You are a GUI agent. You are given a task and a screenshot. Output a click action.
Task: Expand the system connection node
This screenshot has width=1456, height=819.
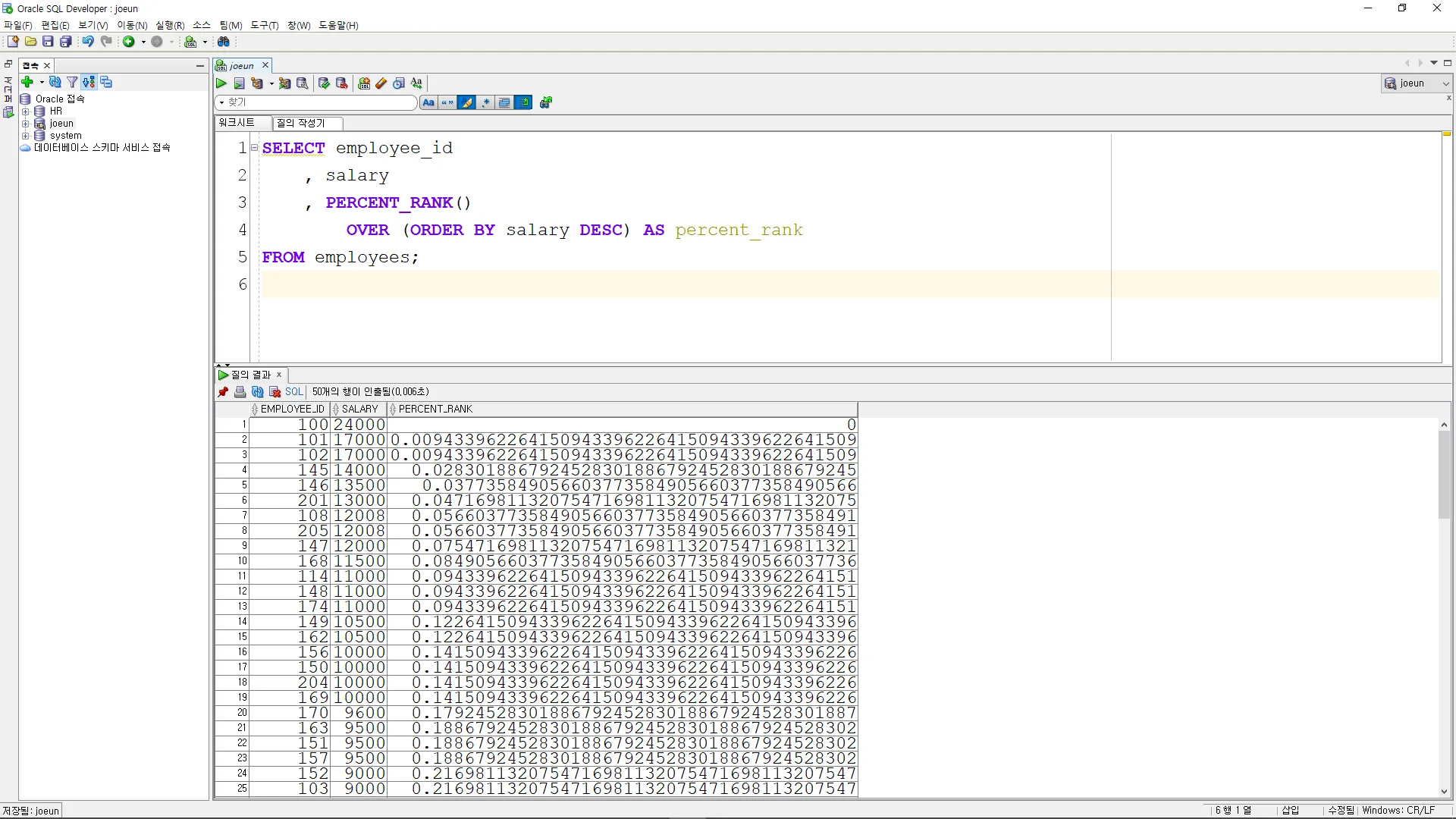(25, 136)
